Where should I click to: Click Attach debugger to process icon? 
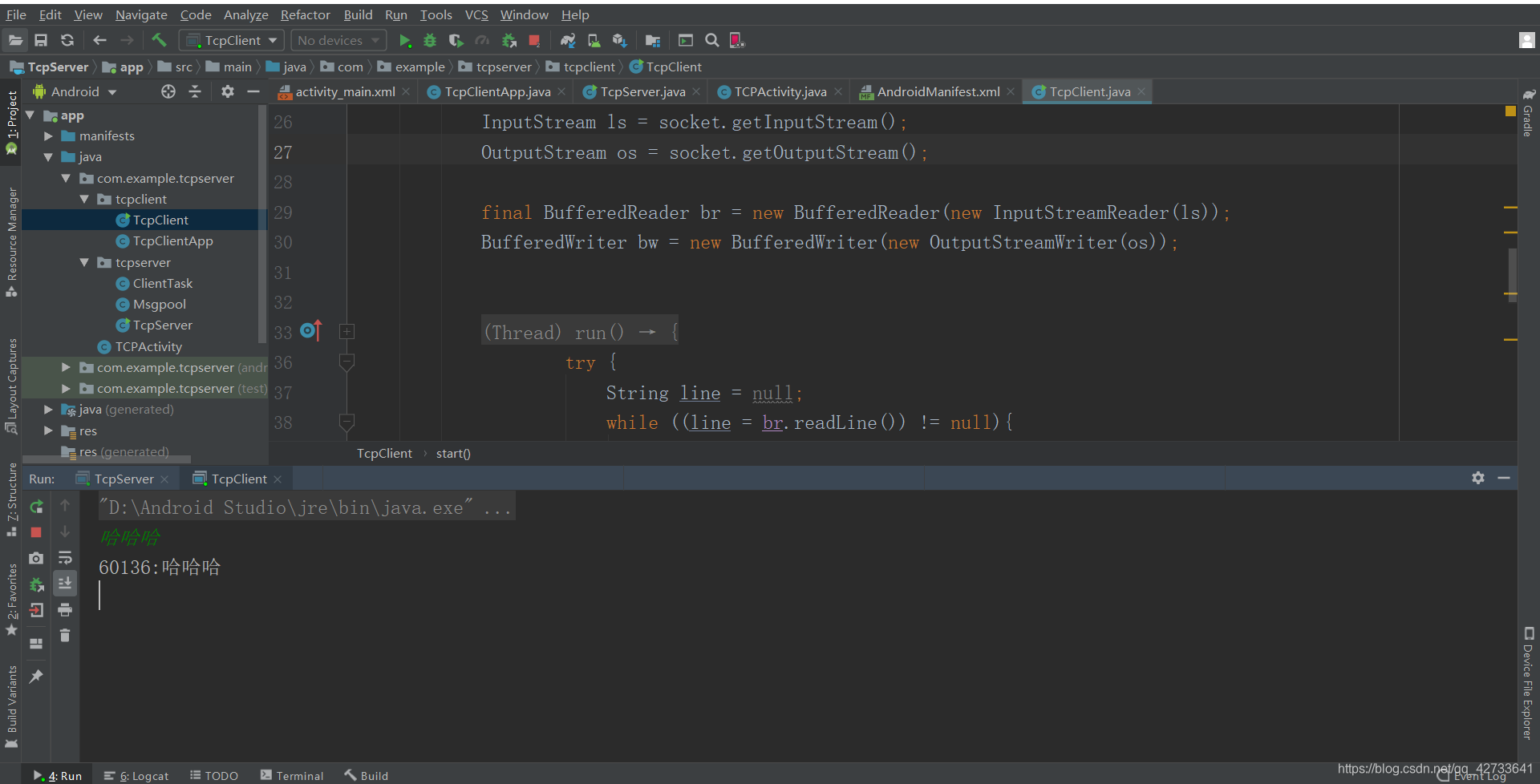pyautogui.click(x=509, y=40)
